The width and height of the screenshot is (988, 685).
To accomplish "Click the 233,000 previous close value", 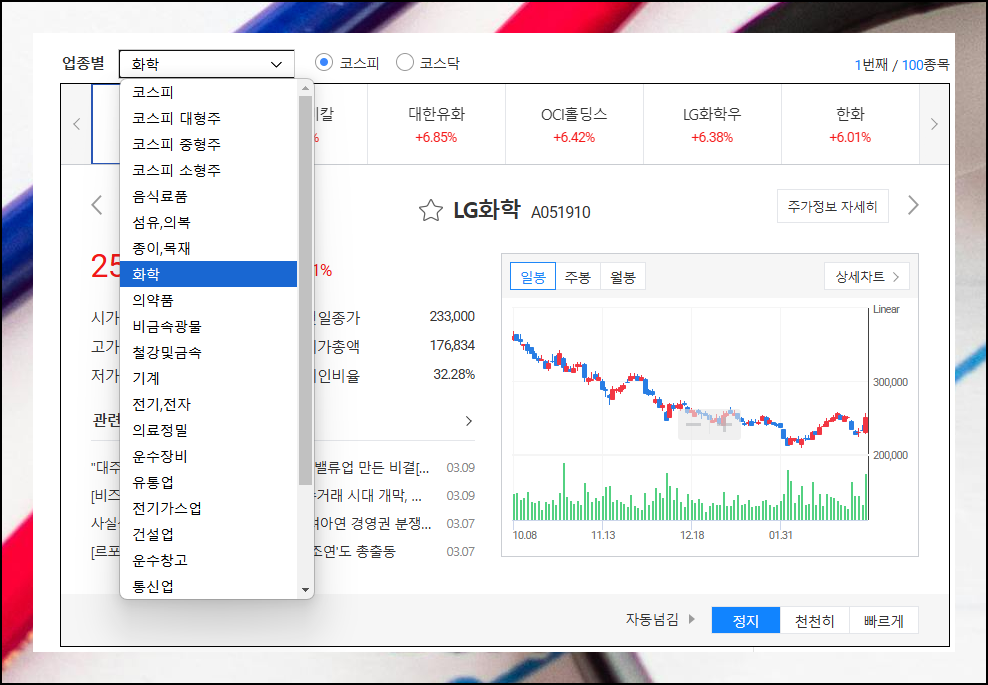I will point(452,316).
